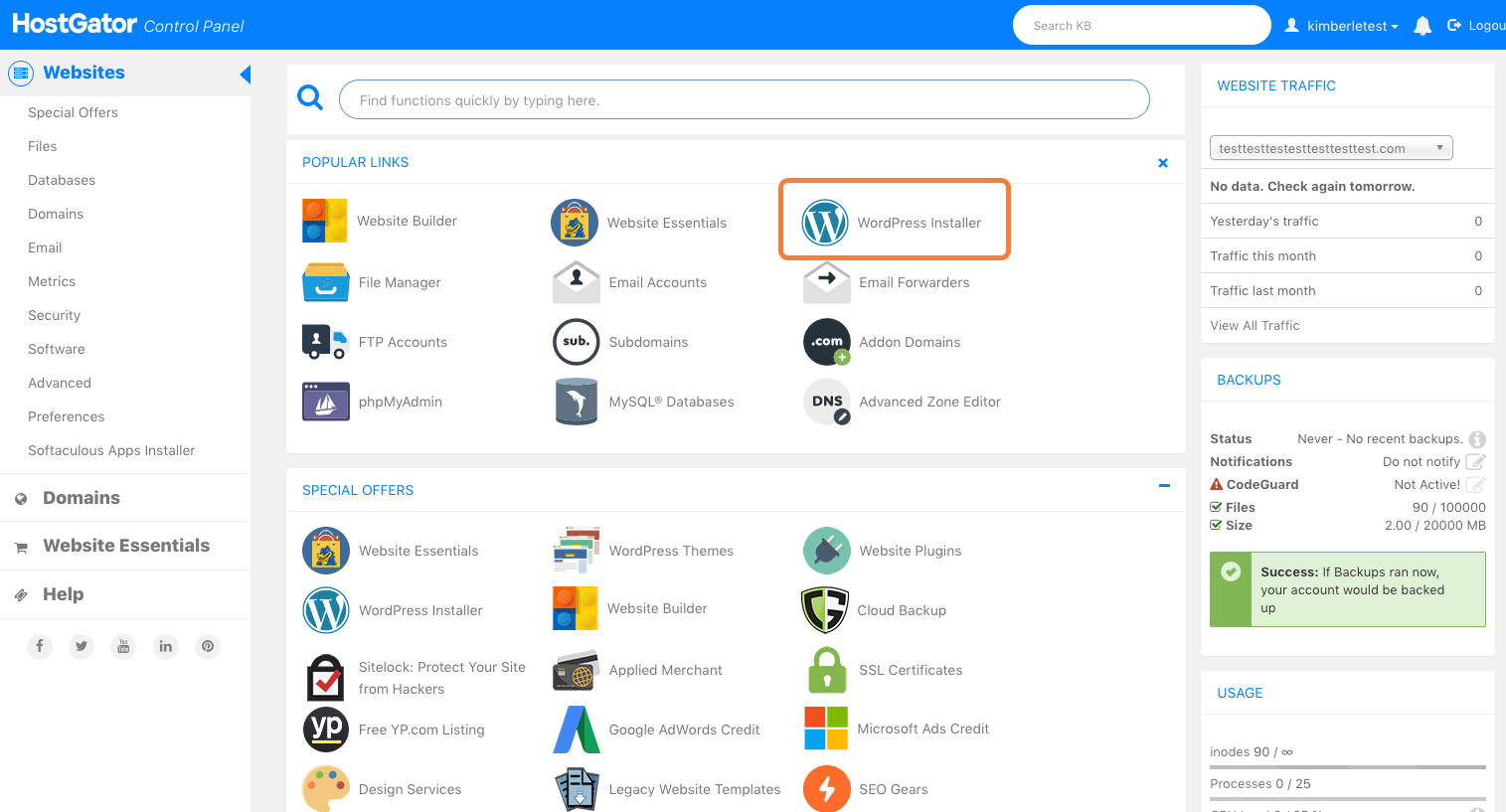
Task: Click the Subdomains icon
Action: 576,342
